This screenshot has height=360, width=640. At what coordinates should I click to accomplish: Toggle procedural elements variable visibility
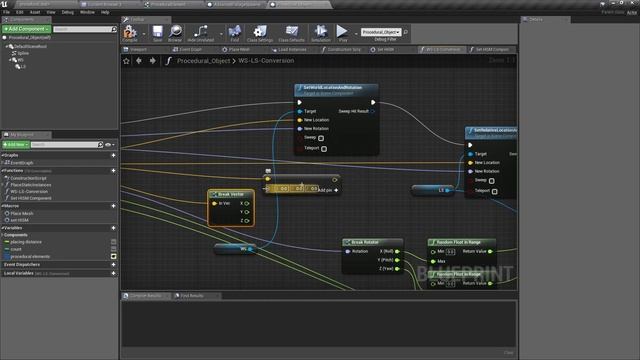113,256
